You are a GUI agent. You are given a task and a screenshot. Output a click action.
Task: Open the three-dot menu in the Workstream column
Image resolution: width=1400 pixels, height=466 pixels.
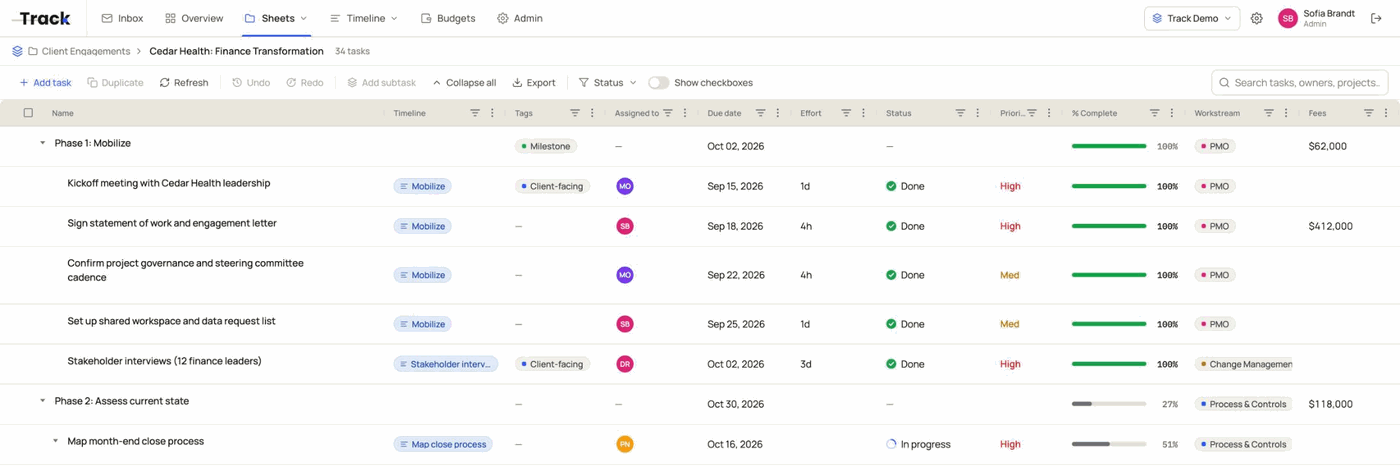pos(1286,113)
